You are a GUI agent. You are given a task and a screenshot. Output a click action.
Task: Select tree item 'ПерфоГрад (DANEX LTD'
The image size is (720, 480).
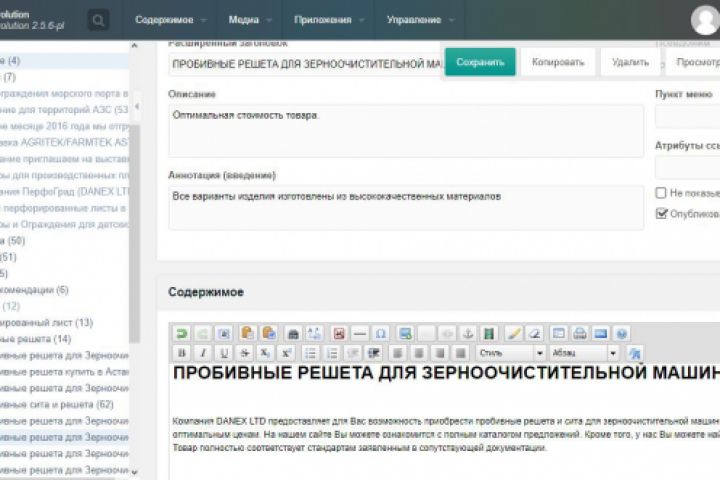(x=64, y=192)
